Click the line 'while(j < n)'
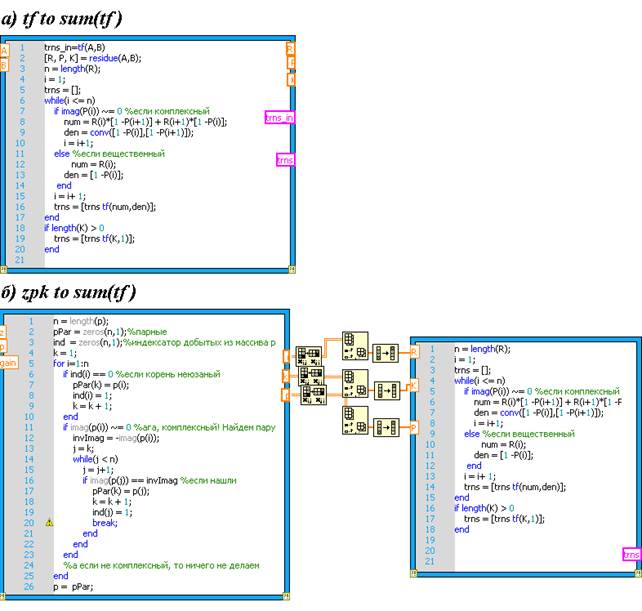 95,460
